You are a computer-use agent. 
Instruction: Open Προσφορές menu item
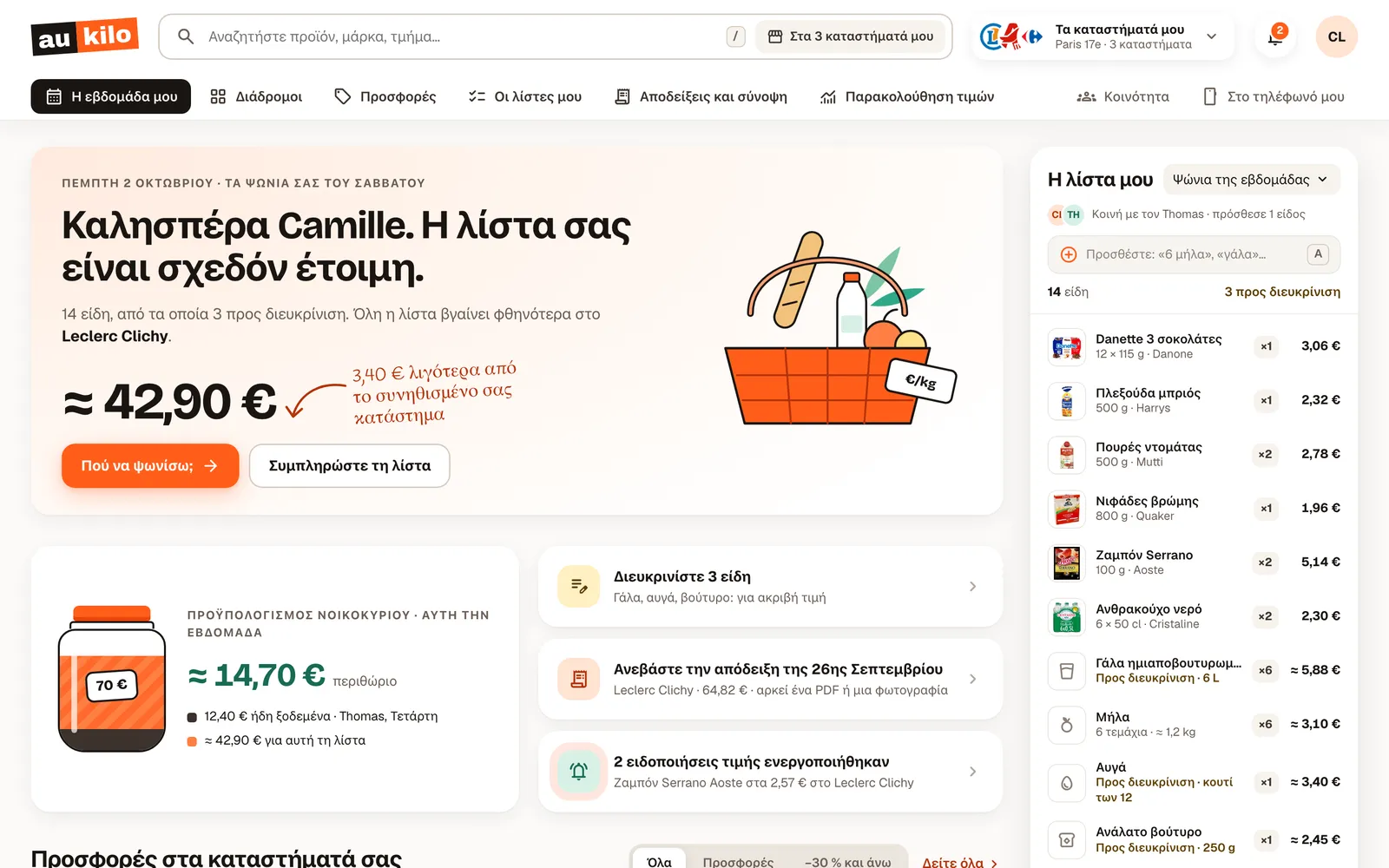click(x=385, y=96)
